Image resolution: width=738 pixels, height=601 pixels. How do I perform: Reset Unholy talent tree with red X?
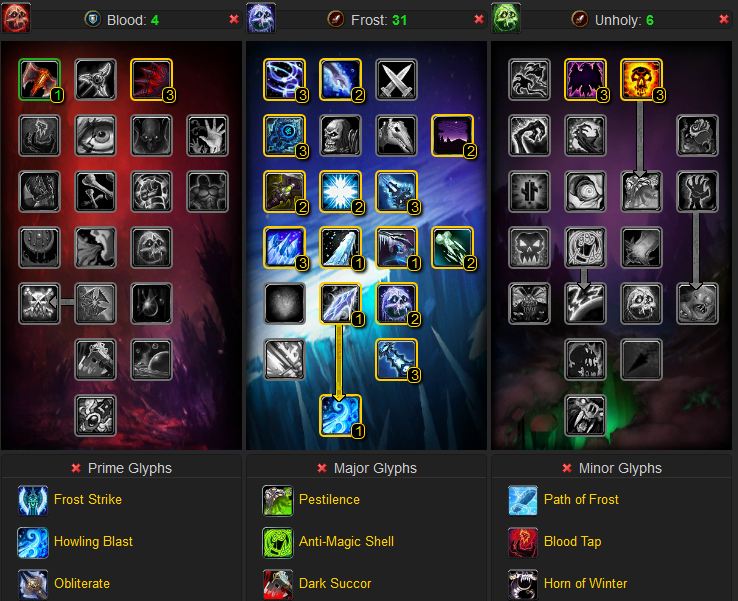pyautogui.click(x=724, y=19)
